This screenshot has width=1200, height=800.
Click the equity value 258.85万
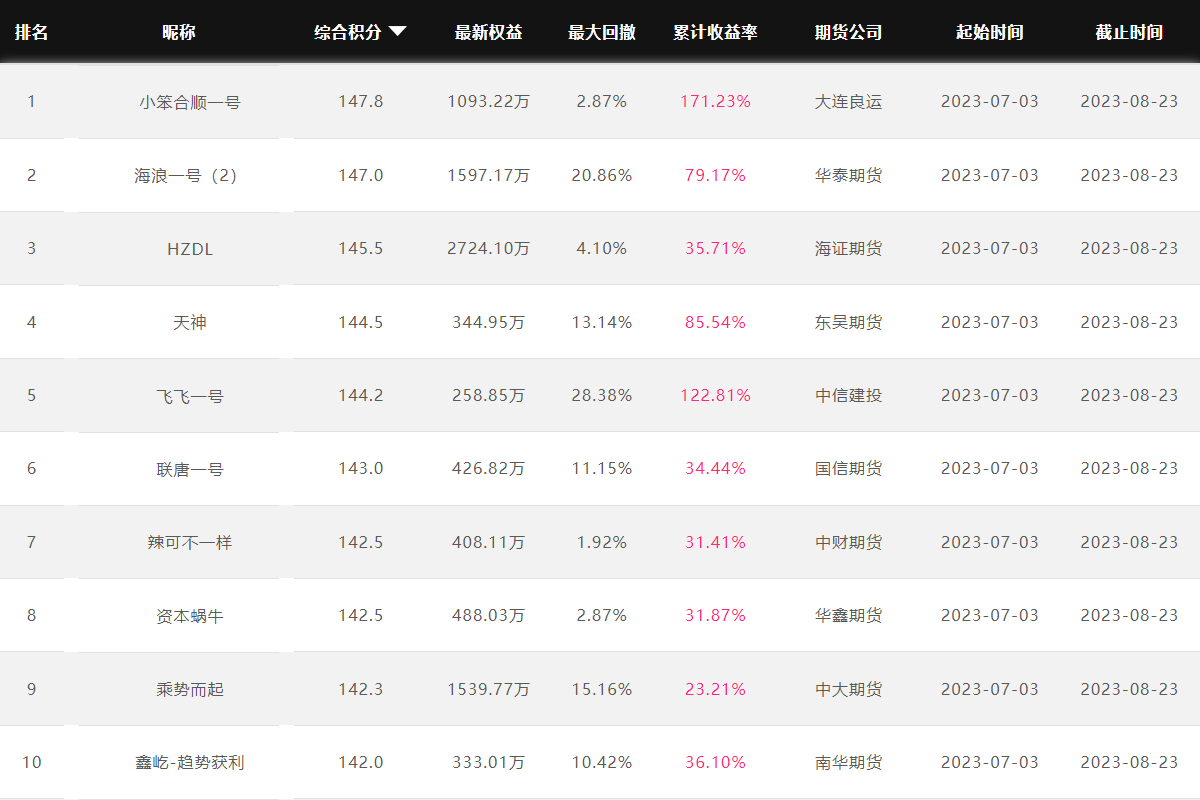coord(488,395)
